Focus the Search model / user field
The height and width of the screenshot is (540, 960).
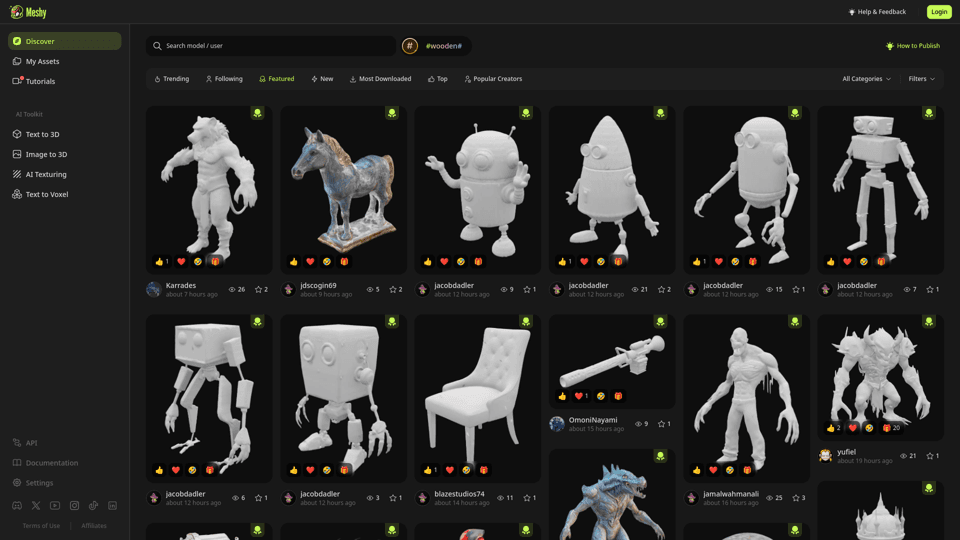[x=271, y=46]
